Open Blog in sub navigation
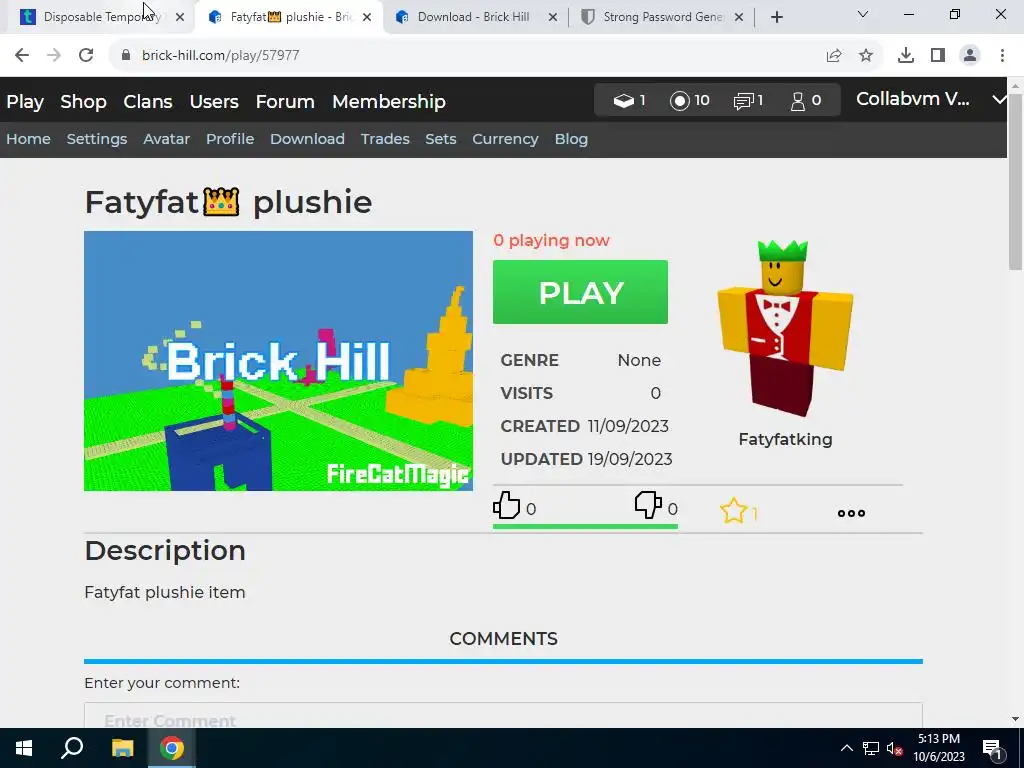This screenshot has height=768, width=1024. pyautogui.click(x=571, y=139)
